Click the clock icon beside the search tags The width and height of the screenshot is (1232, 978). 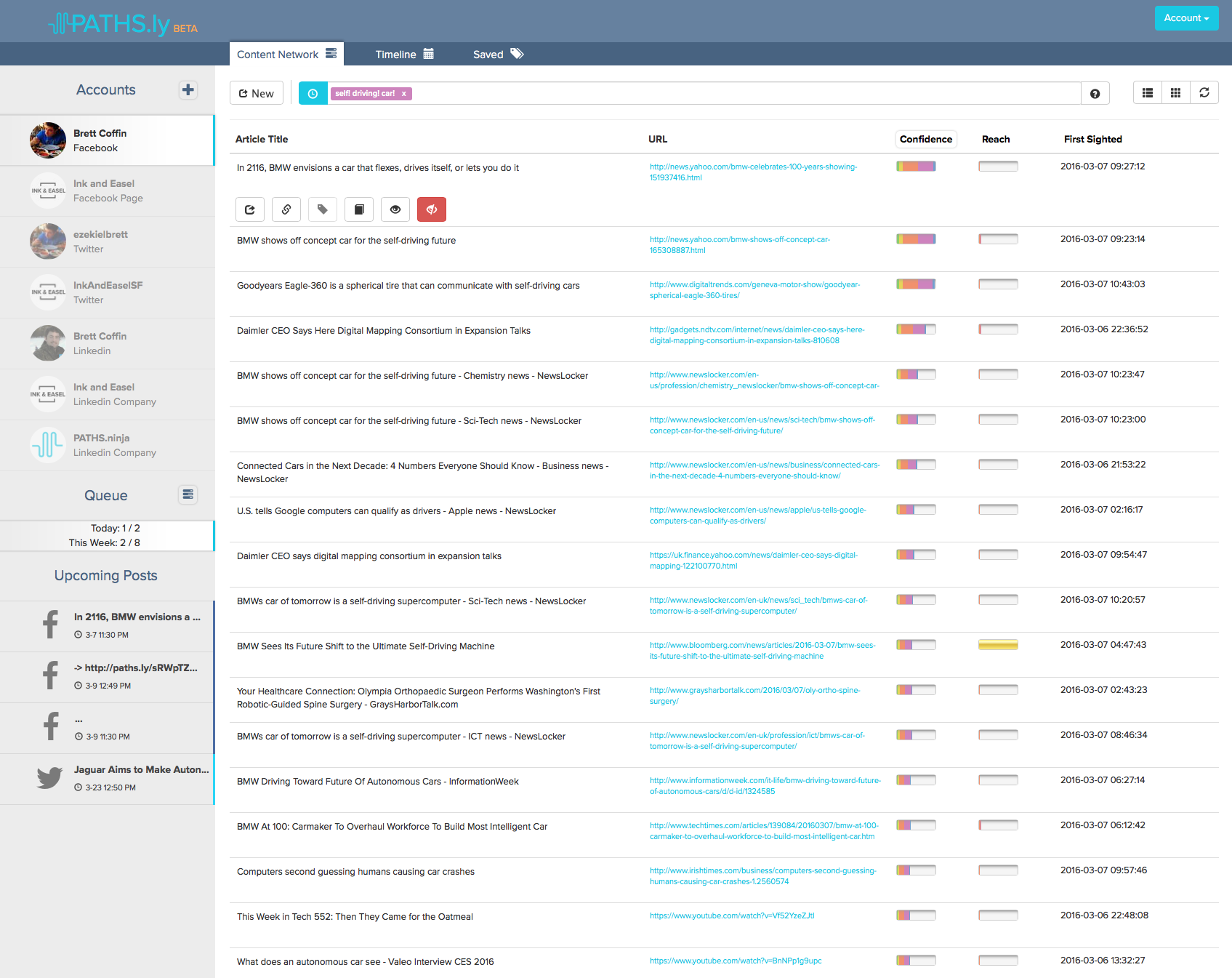coord(313,93)
